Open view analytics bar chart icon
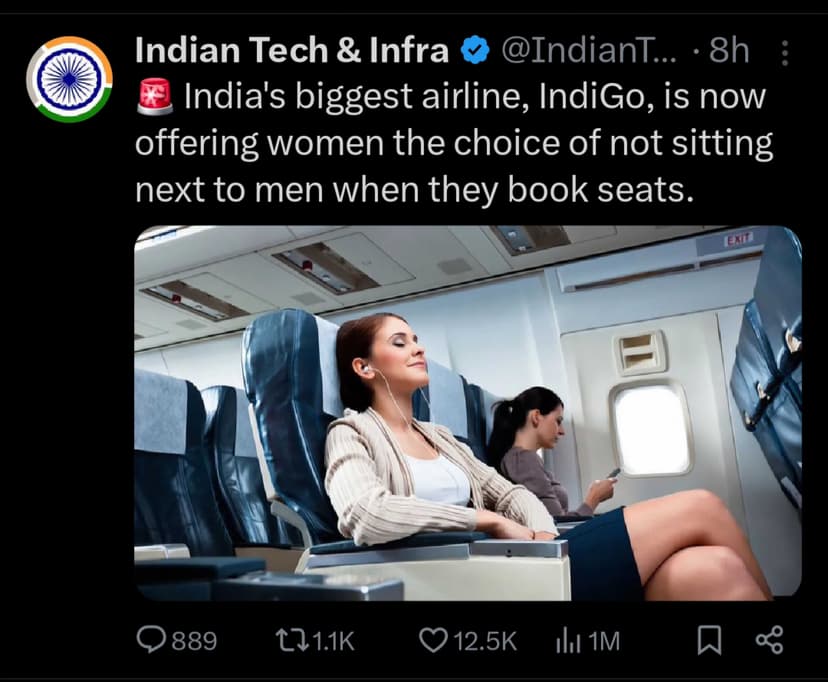Screen dimensions: 828x682 568,641
